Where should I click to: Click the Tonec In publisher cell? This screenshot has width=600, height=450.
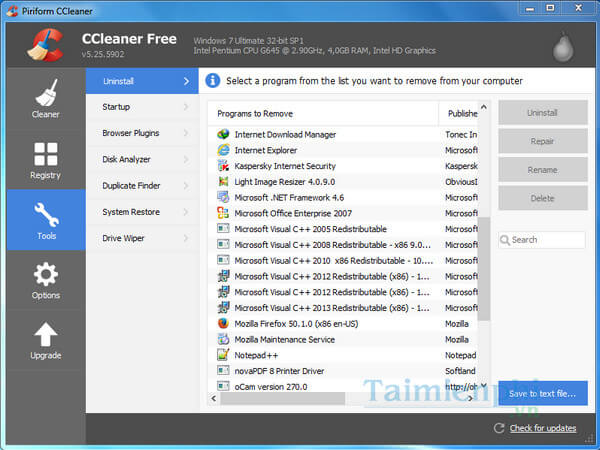click(x=461, y=135)
